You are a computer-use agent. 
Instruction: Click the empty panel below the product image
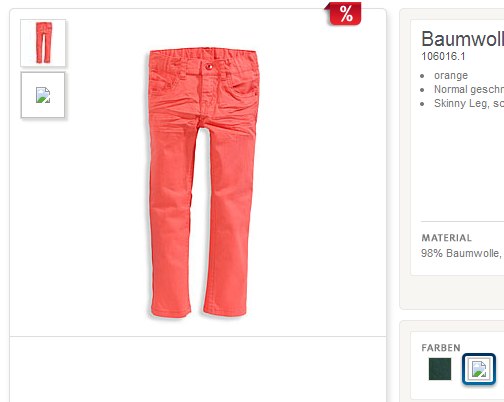198,369
